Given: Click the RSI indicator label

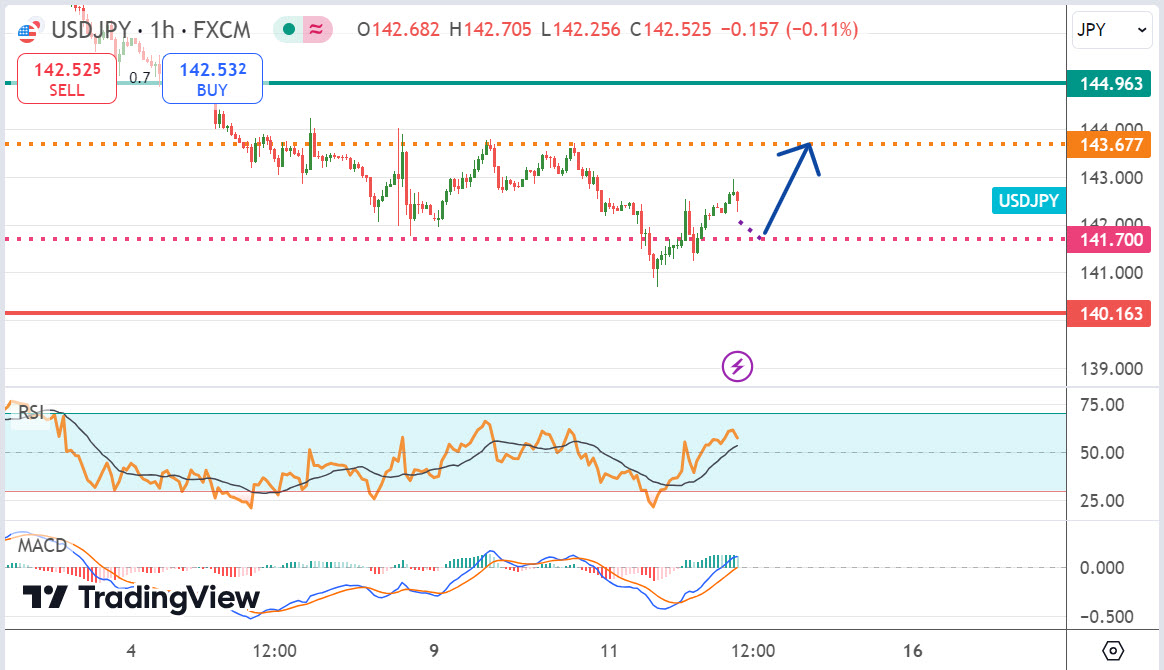Looking at the screenshot, I should click(33, 411).
